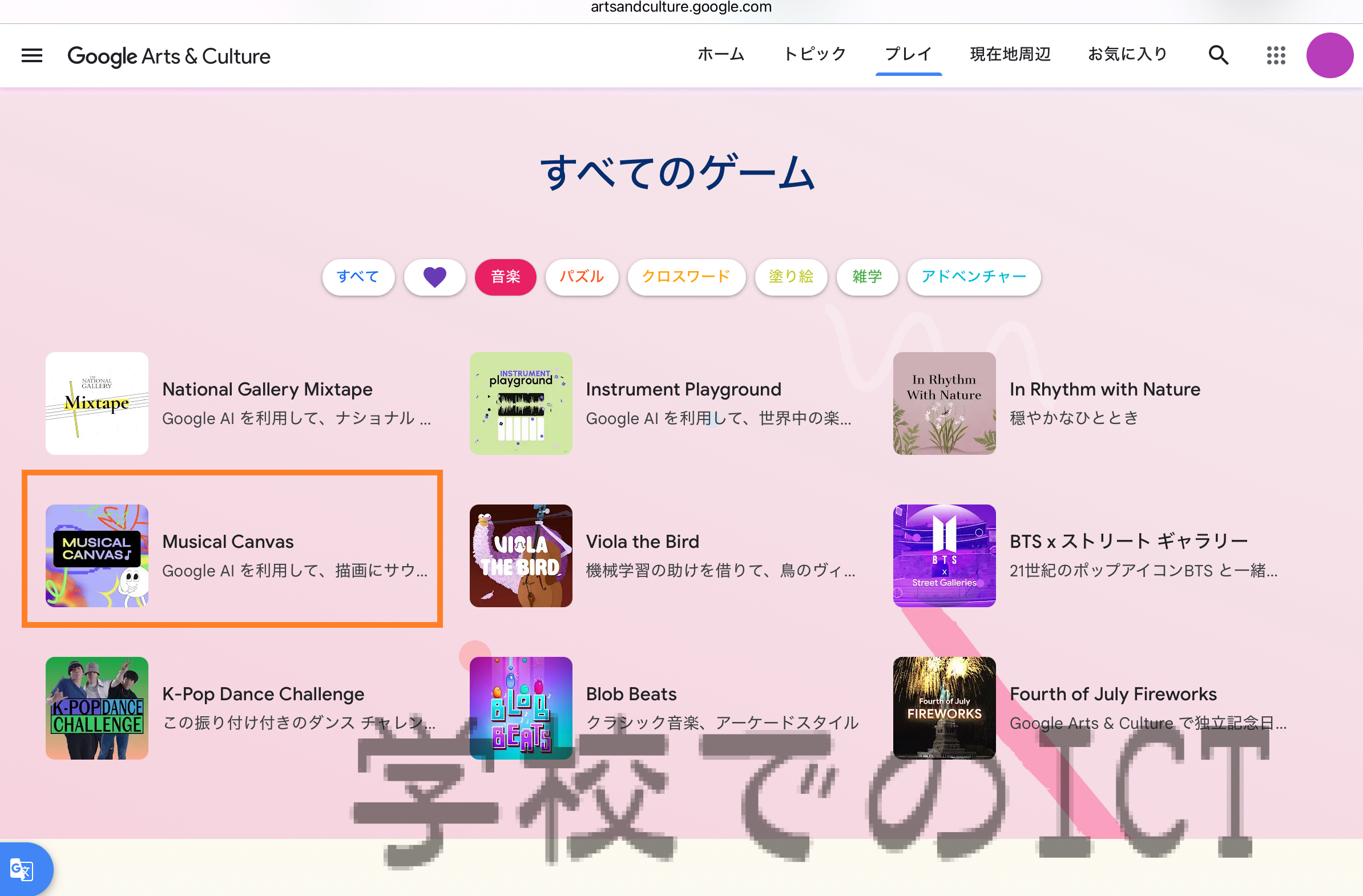
Task: Select the すべて filter chip
Action: click(x=358, y=277)
